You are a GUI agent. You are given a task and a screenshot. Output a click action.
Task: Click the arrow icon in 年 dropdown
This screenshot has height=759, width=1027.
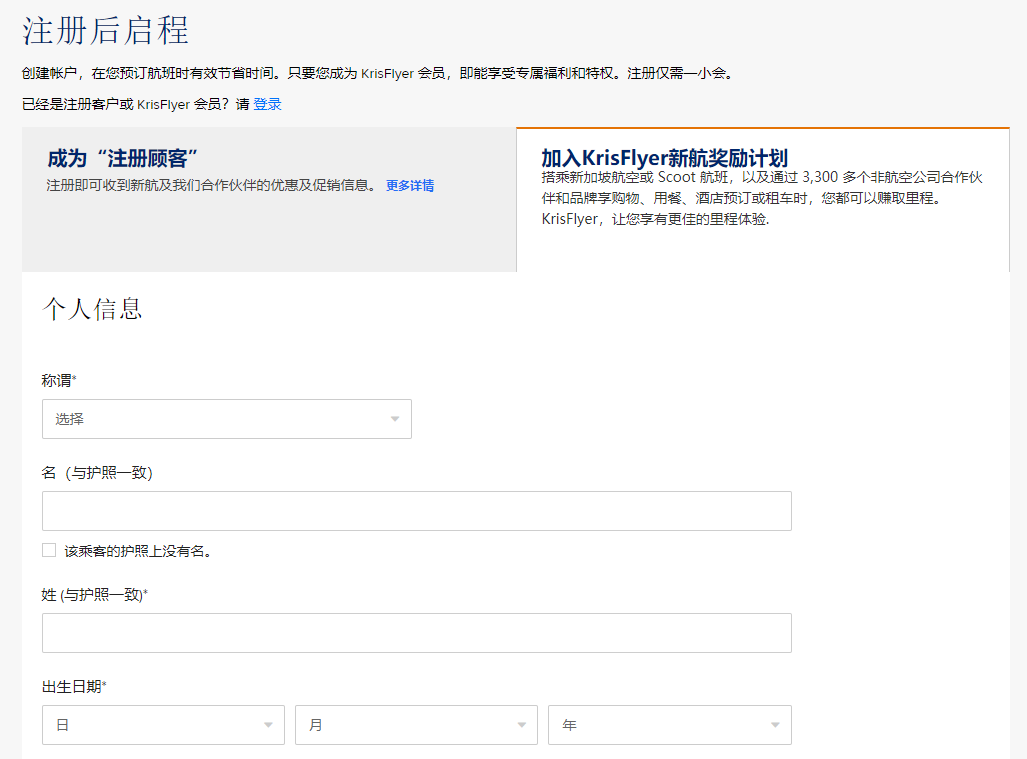[775, 725]
